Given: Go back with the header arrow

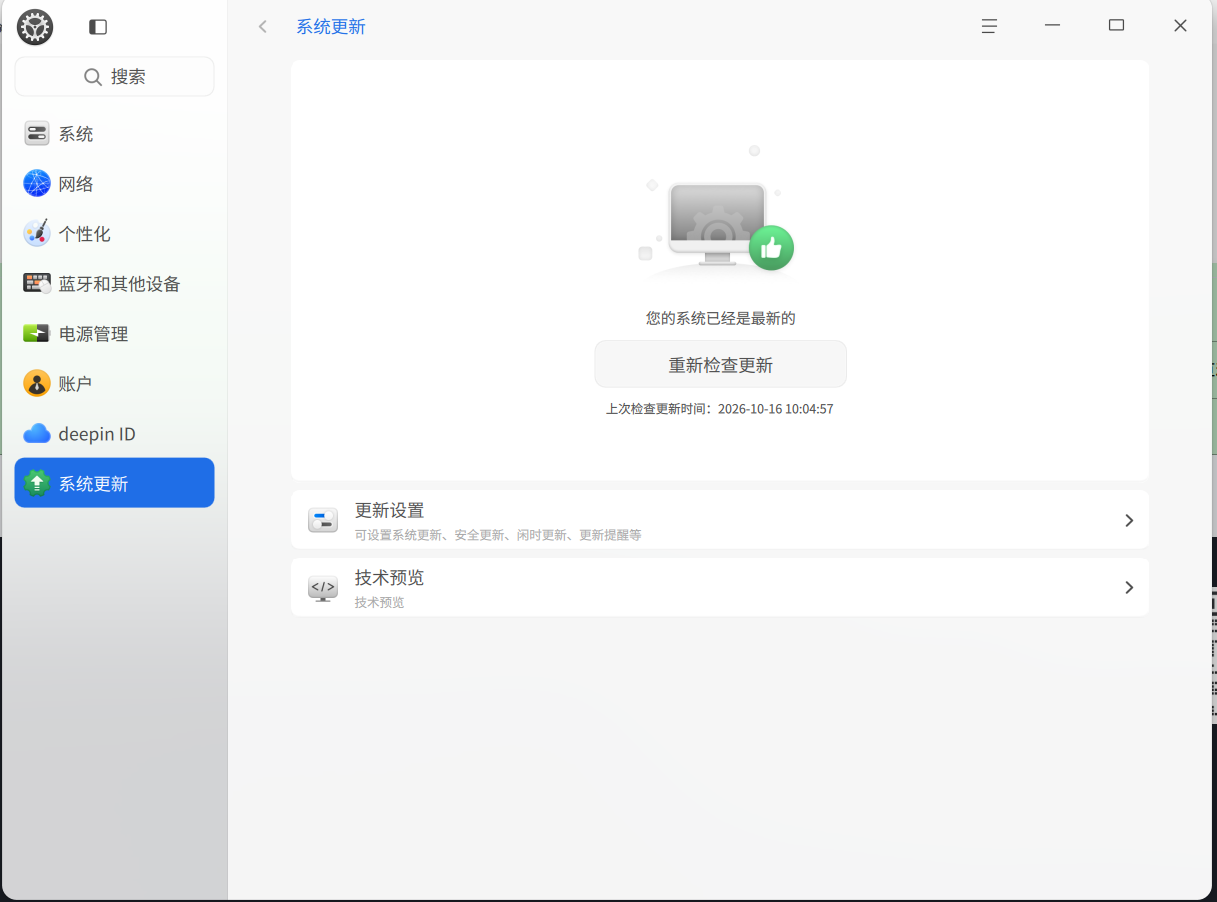Looking at the screenshot, I should 263,27.
